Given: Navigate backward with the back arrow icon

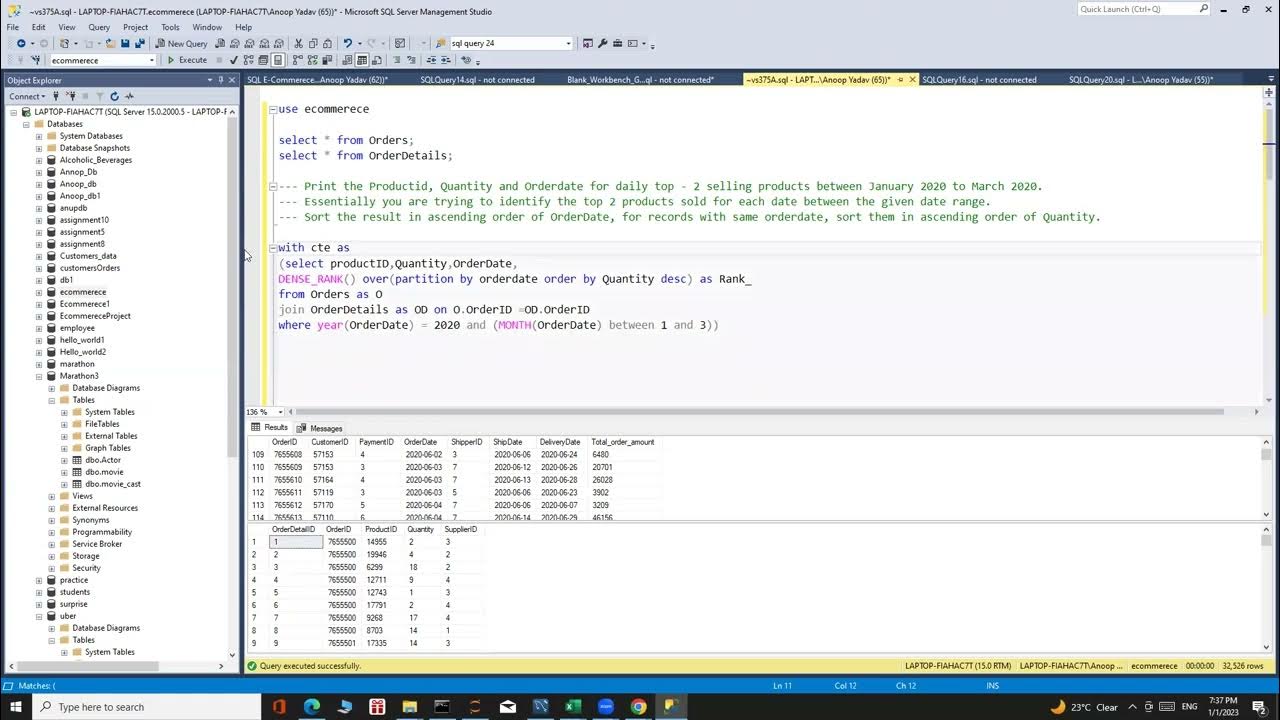Looking at the screenshot, I should coord(20,44).
